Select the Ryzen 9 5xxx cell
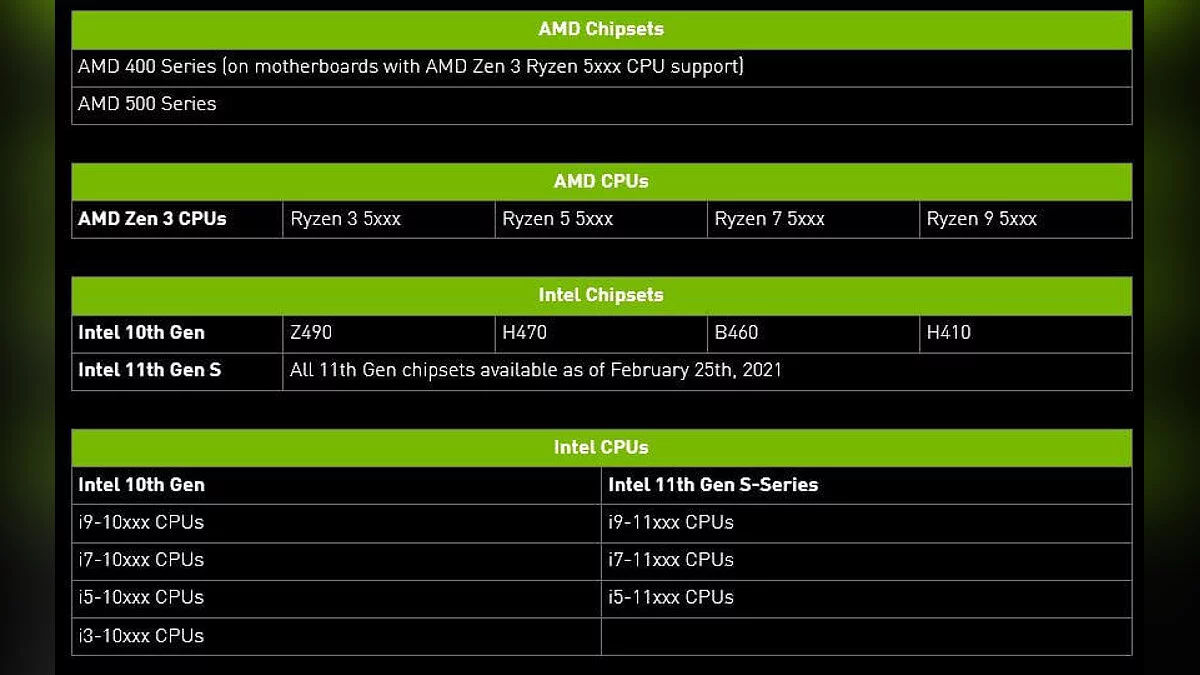This screenshot has width=1200, height=675. (x=981, y=219)
